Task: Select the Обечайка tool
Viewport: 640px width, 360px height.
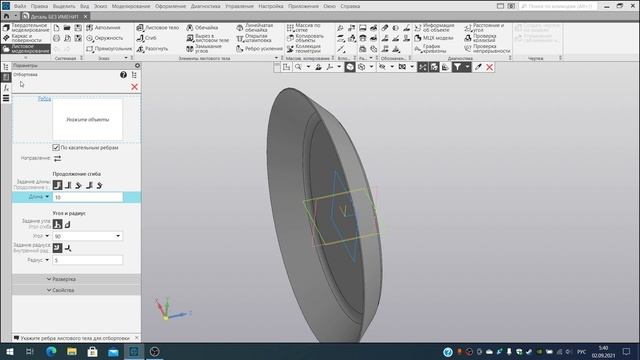Action: tap(202, 27)
